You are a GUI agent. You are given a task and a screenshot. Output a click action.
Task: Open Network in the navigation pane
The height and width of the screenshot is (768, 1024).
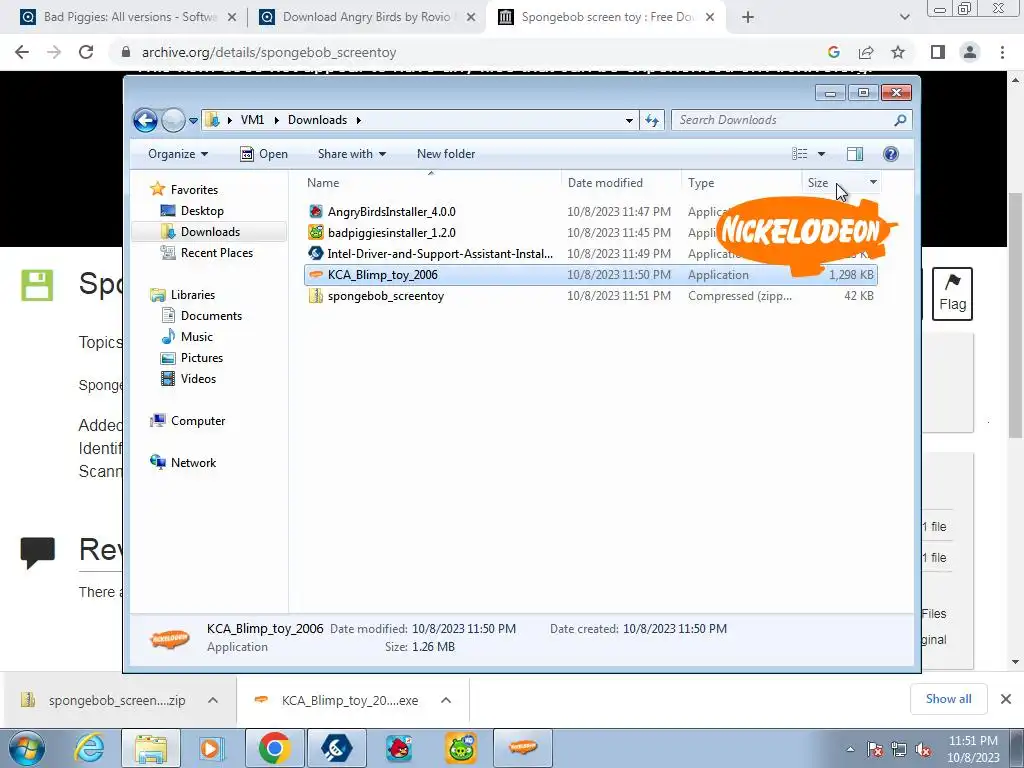(193, 463)
